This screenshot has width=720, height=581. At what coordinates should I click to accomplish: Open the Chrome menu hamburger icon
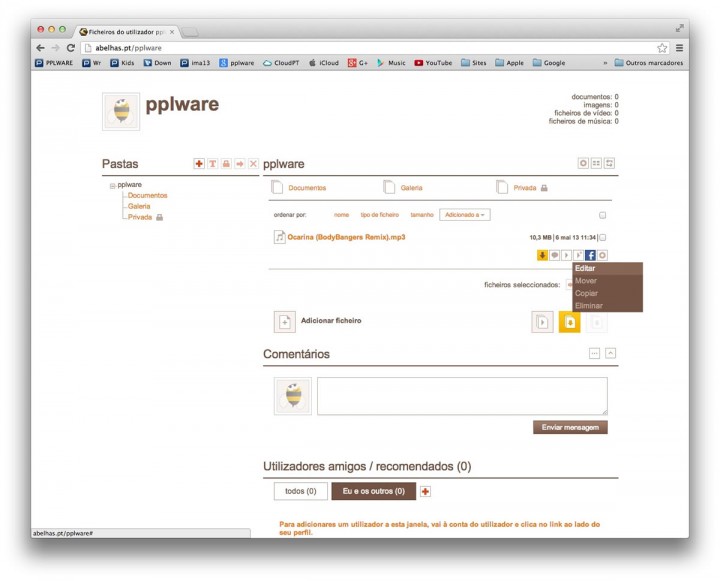(680, 48)
